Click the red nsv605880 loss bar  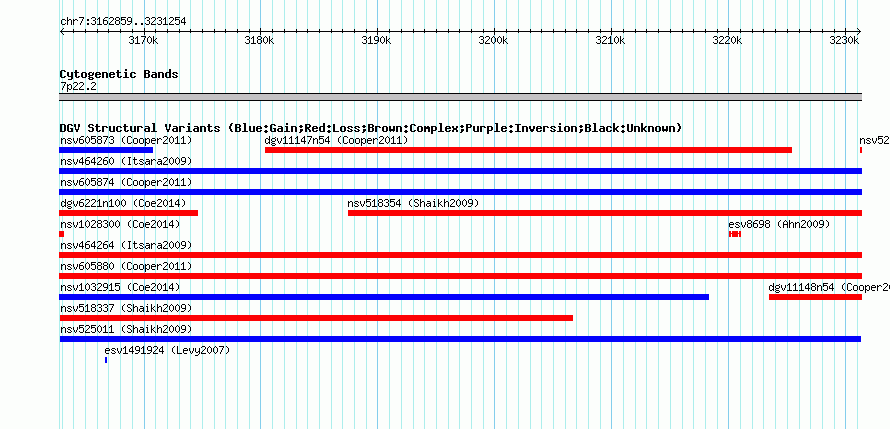[x=461, y=276]
